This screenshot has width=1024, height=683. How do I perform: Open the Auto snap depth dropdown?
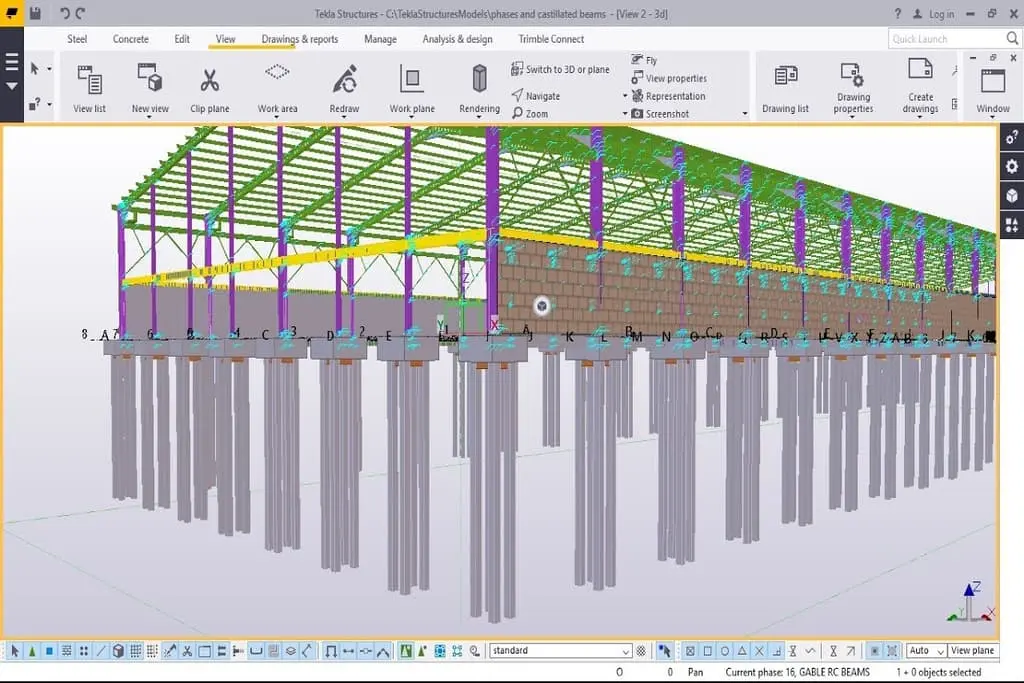pos(926,650)
